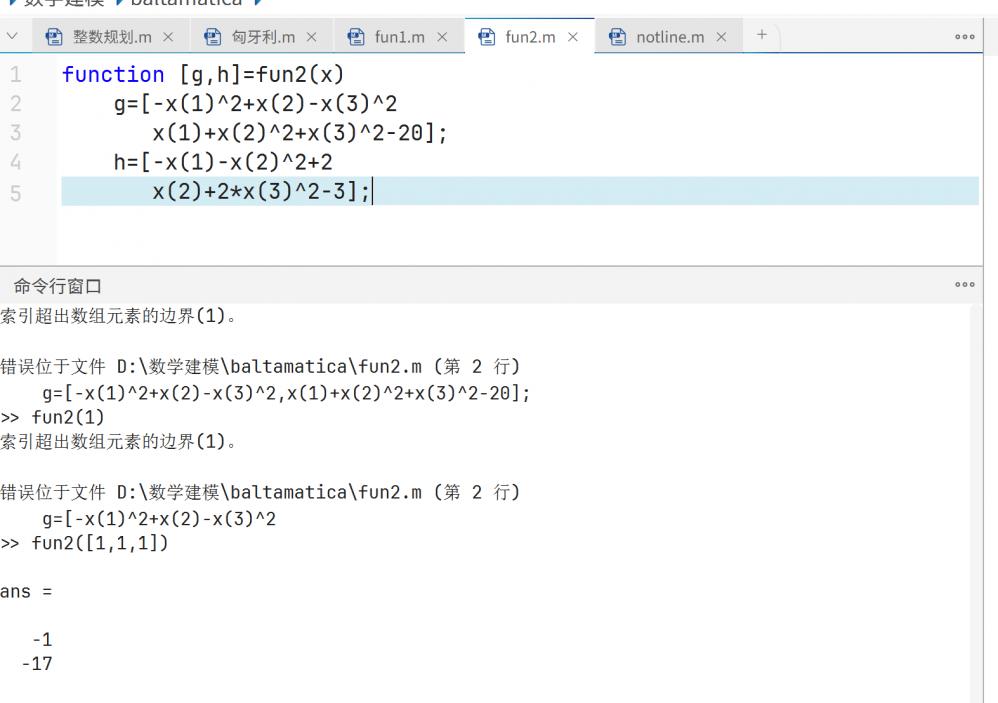
Task: Close the notline.m tab
Action: point(721,37)
